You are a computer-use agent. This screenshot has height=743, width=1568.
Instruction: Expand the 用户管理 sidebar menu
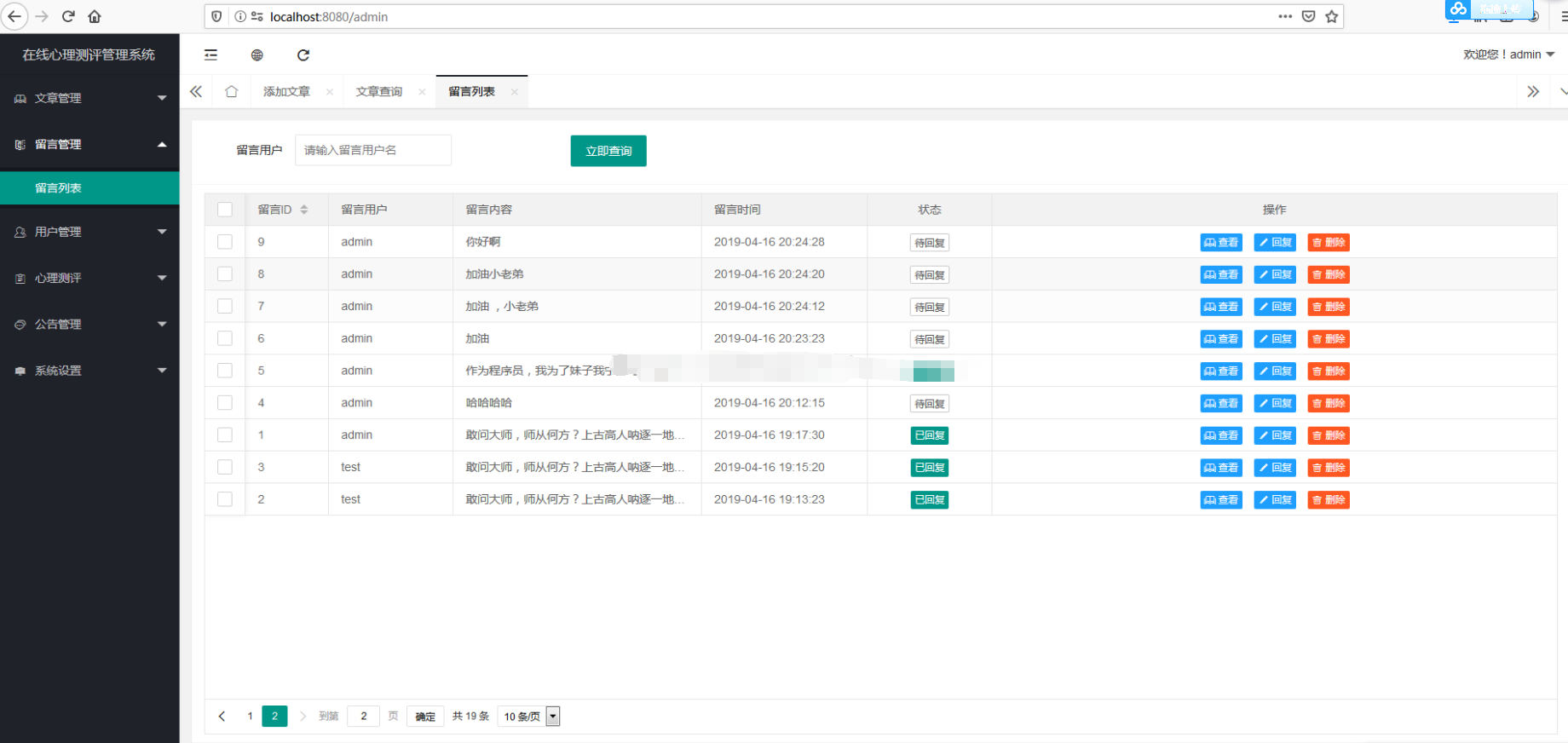pyautogui.click(x=89, y=232)
